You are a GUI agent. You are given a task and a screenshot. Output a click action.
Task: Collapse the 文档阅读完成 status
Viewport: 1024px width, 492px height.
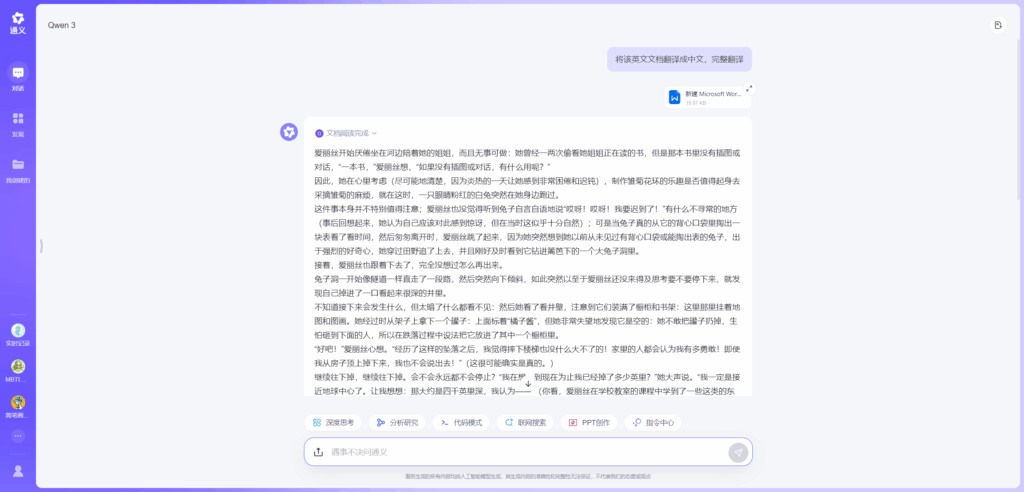[x=347, y=133]
